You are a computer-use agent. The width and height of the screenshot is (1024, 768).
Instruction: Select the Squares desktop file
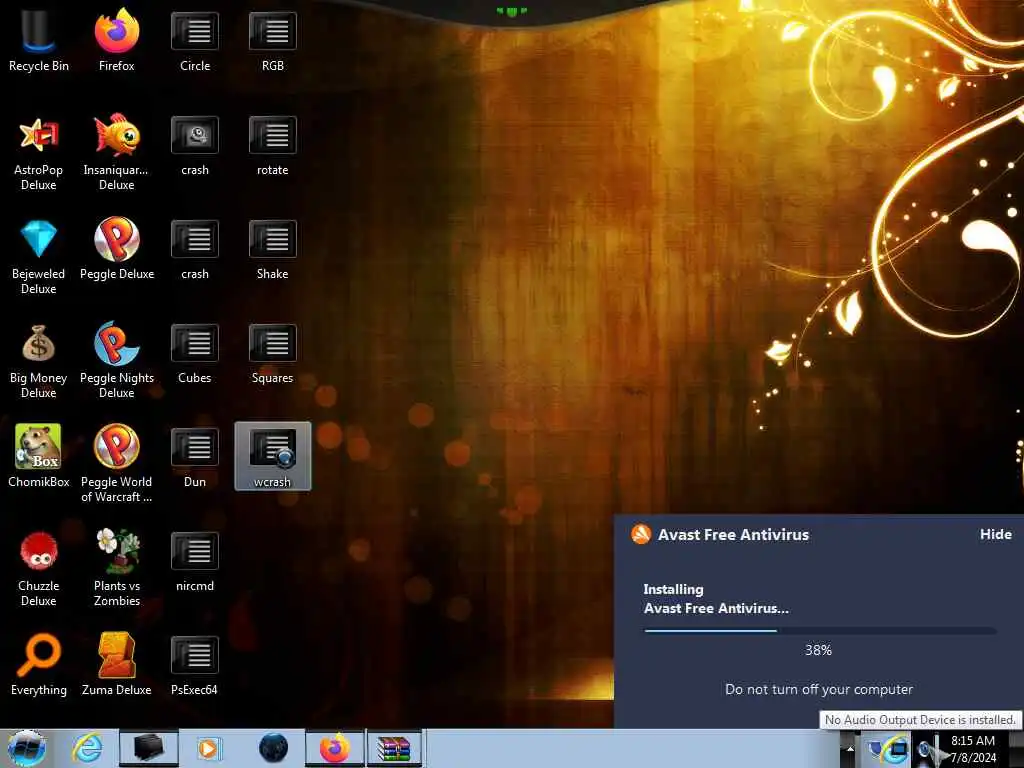[x=272, y=353]
